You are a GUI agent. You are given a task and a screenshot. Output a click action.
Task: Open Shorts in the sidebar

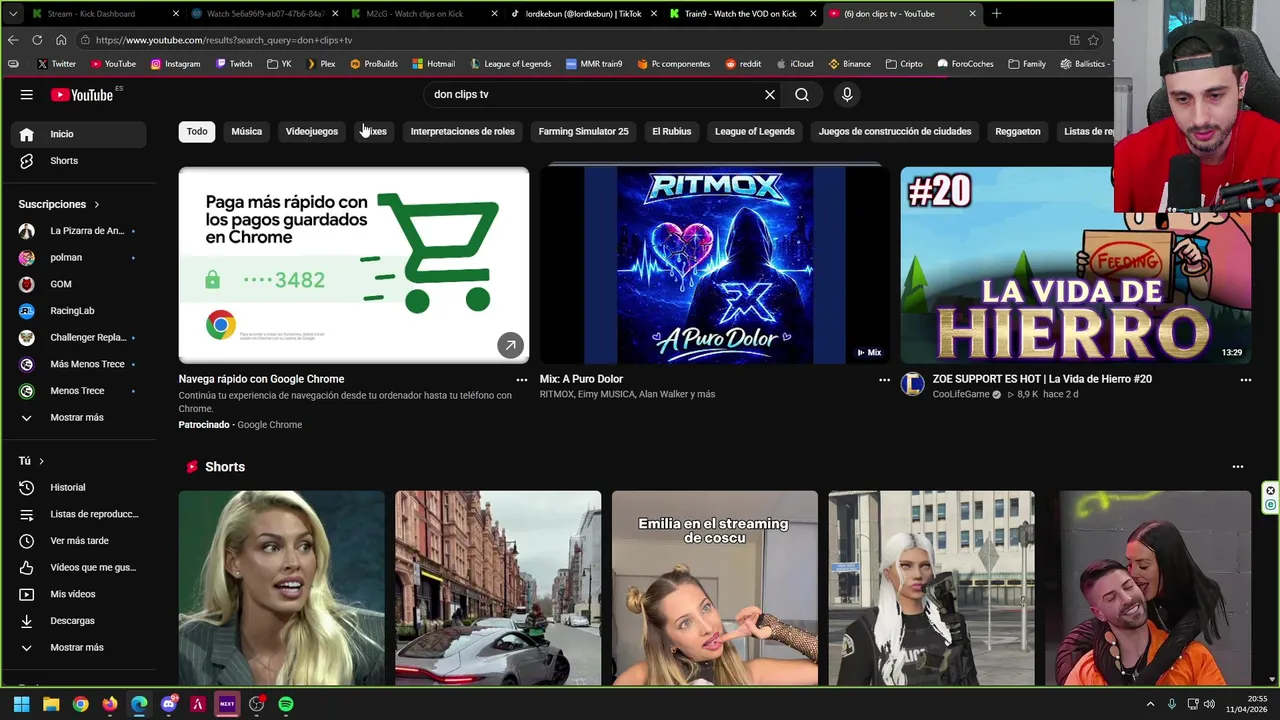point(78,161)
